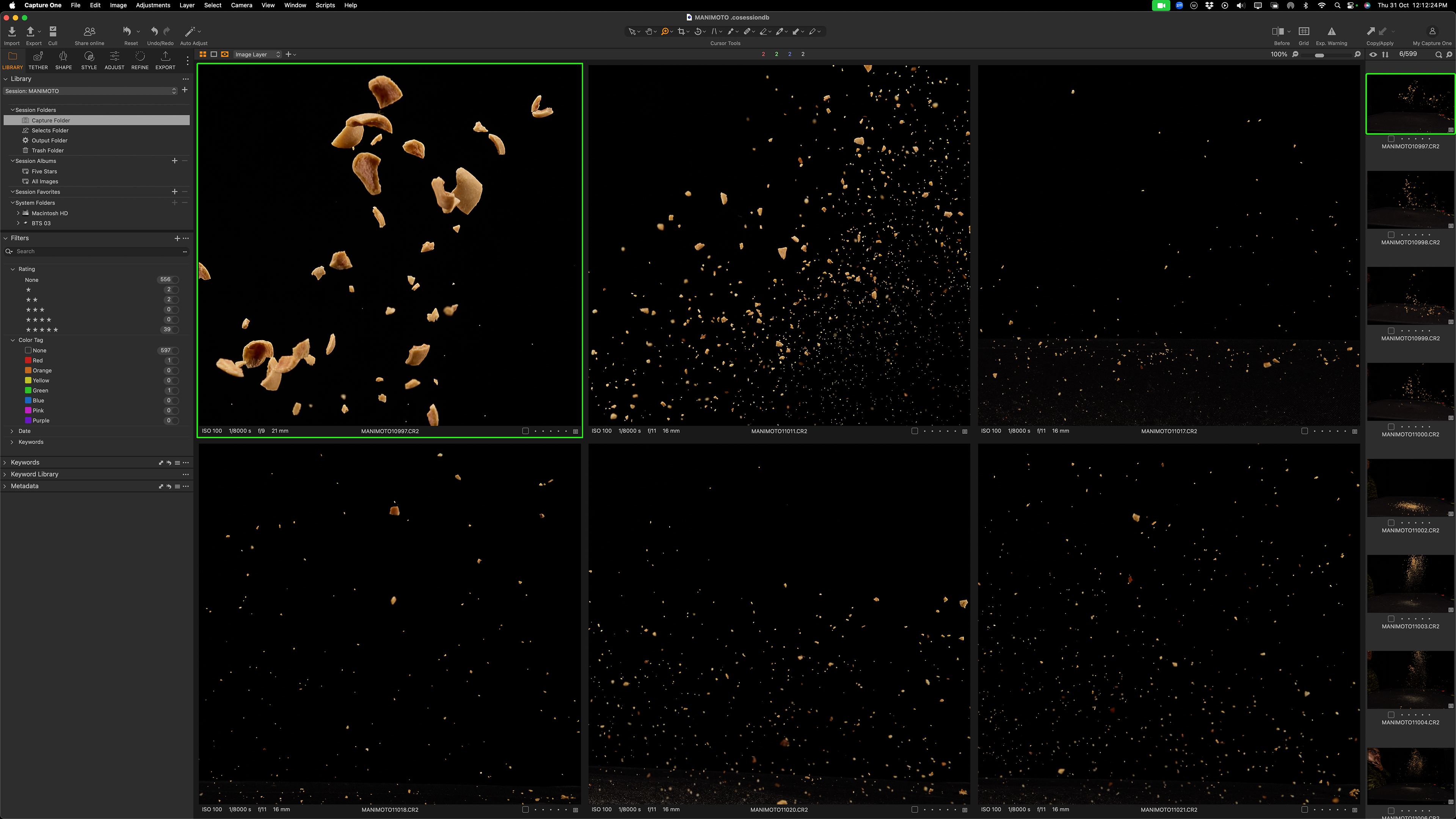Screen dimensions: 1456x819
Task: Expand the Date filter group
Action: [12, 431]
